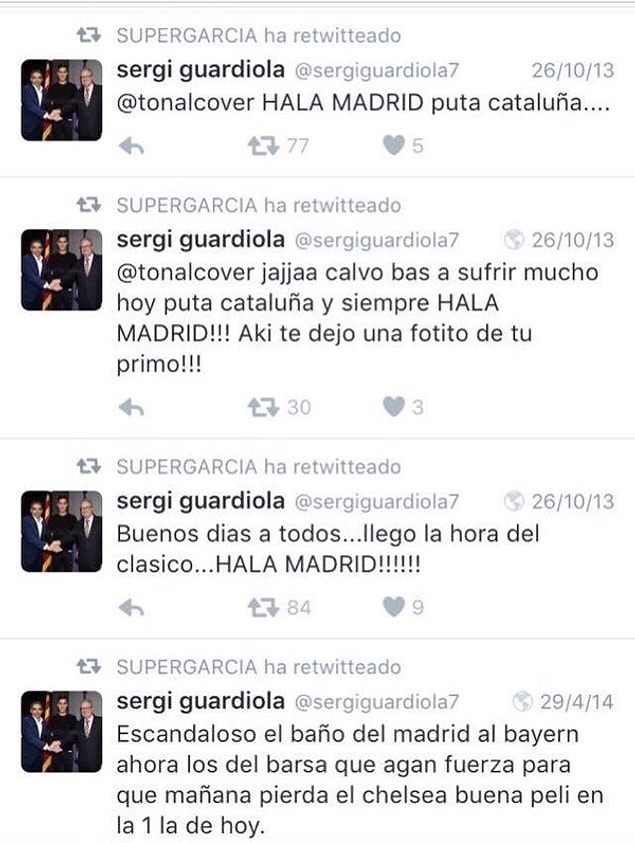Open @sergiguardiola7 handle on 29/4/14 tweet
635x843 pixels.
[x=376, y=702]
